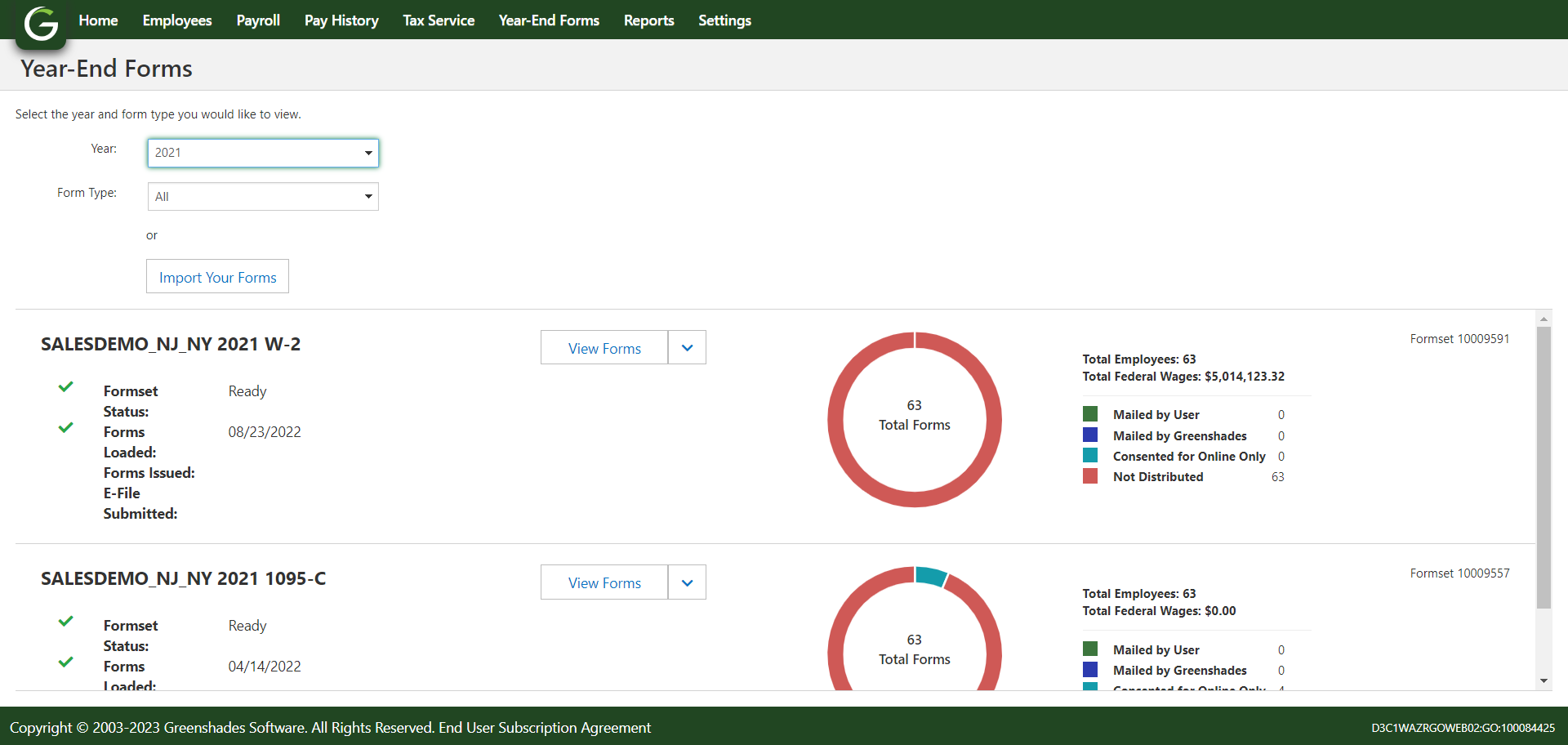Click the Greenshades G logo
1568x745 pixels.
[x=41, y=24]
